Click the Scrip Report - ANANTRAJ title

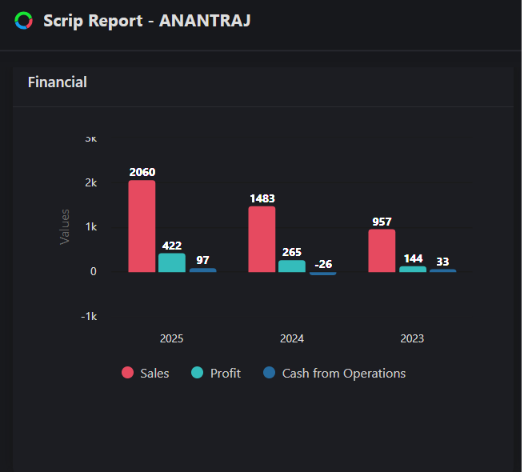pos(147,21)
